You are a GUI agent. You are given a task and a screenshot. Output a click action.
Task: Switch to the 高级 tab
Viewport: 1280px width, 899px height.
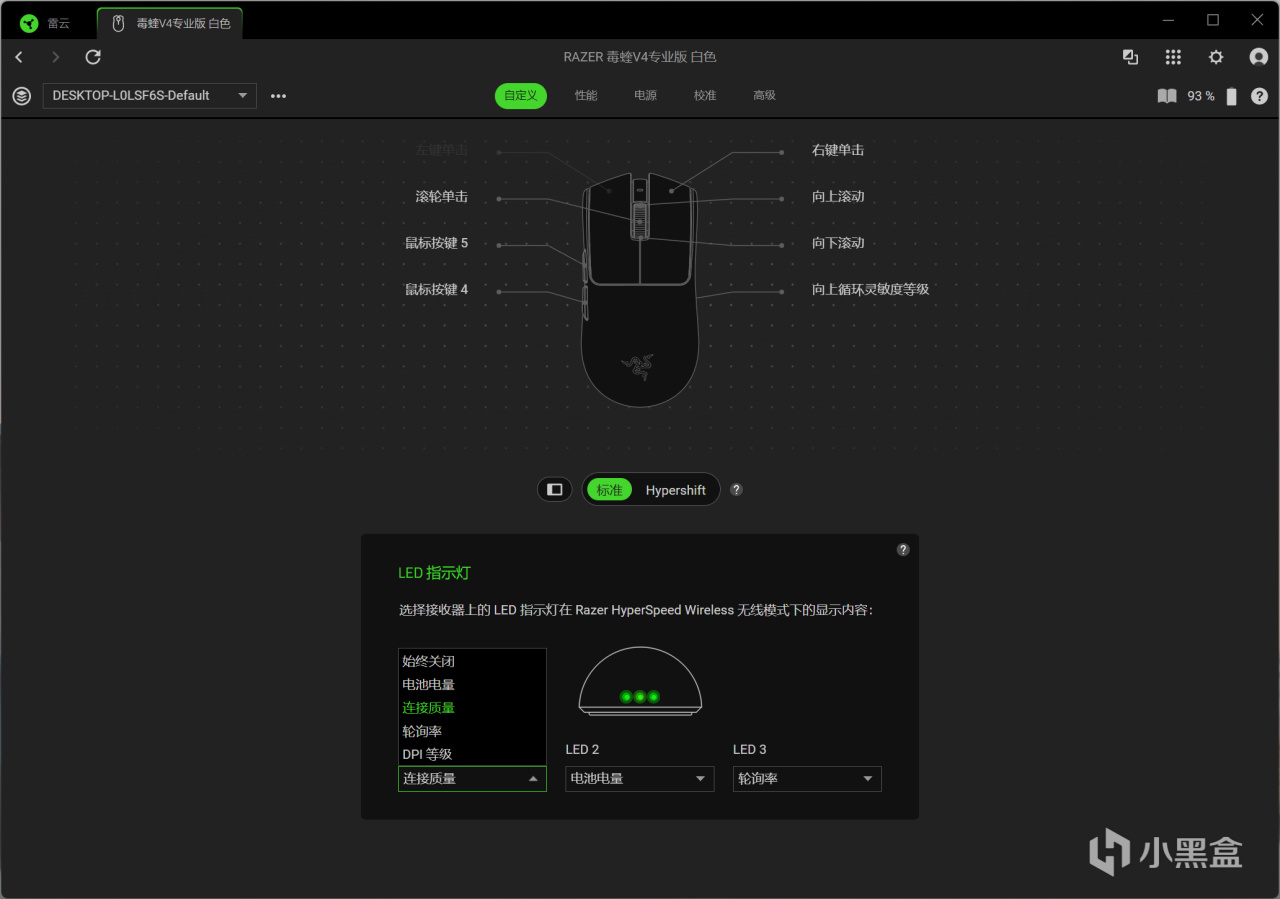pos(765,96)
